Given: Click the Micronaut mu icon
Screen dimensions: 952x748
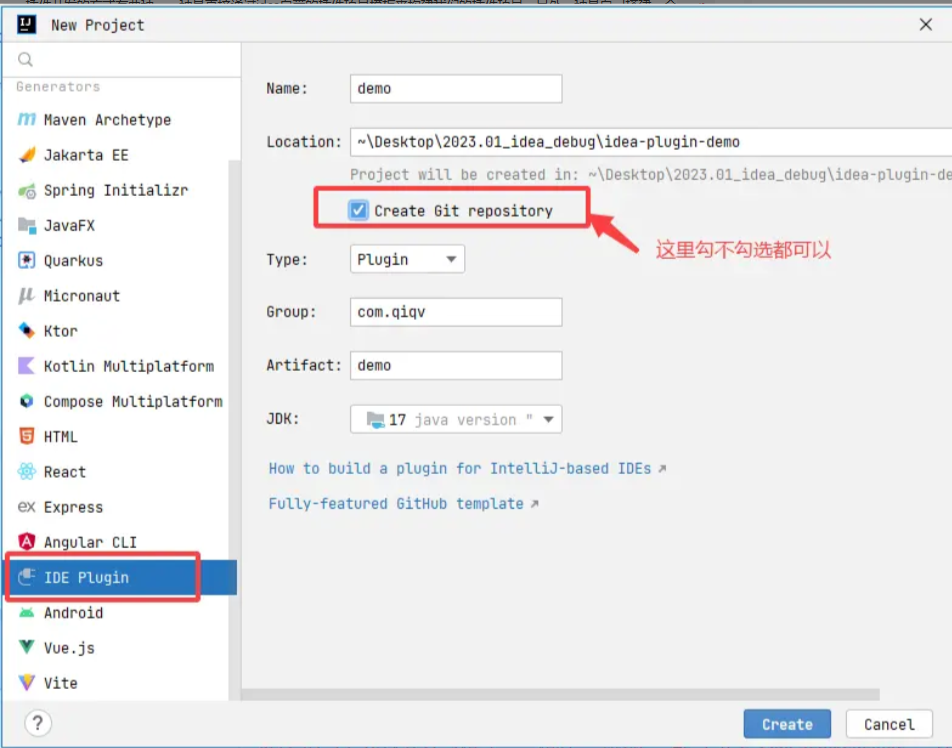Looking at the screenshot, I should (x=27, y=296).
